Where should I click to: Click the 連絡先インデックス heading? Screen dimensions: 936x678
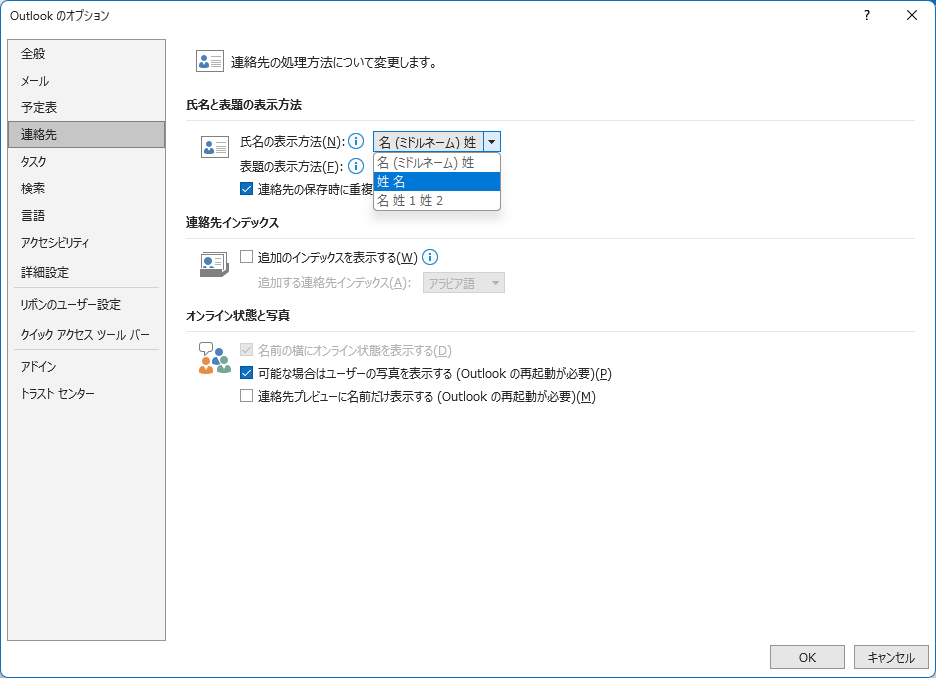(232, 223)
